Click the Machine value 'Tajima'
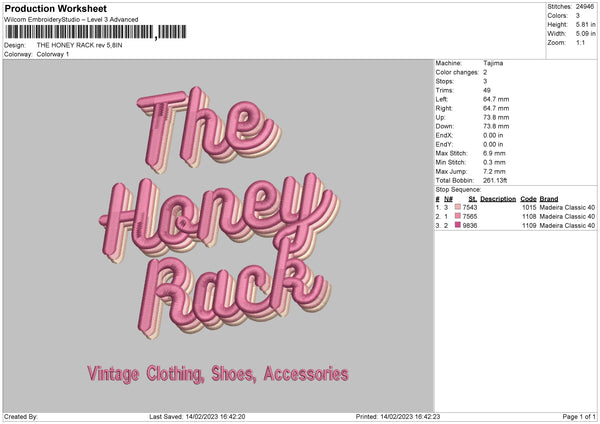Image resolution: width=600 pixels, height=424 pixels. (x=493, y=63)
